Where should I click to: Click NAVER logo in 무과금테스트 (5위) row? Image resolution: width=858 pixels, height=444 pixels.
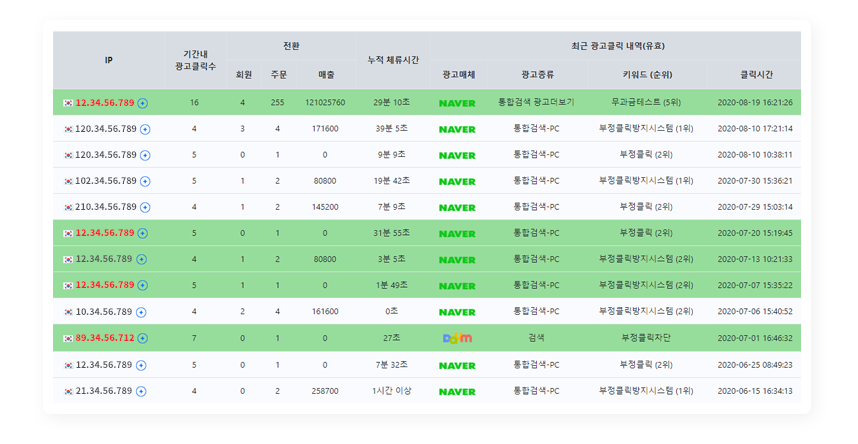click(457, 103)
